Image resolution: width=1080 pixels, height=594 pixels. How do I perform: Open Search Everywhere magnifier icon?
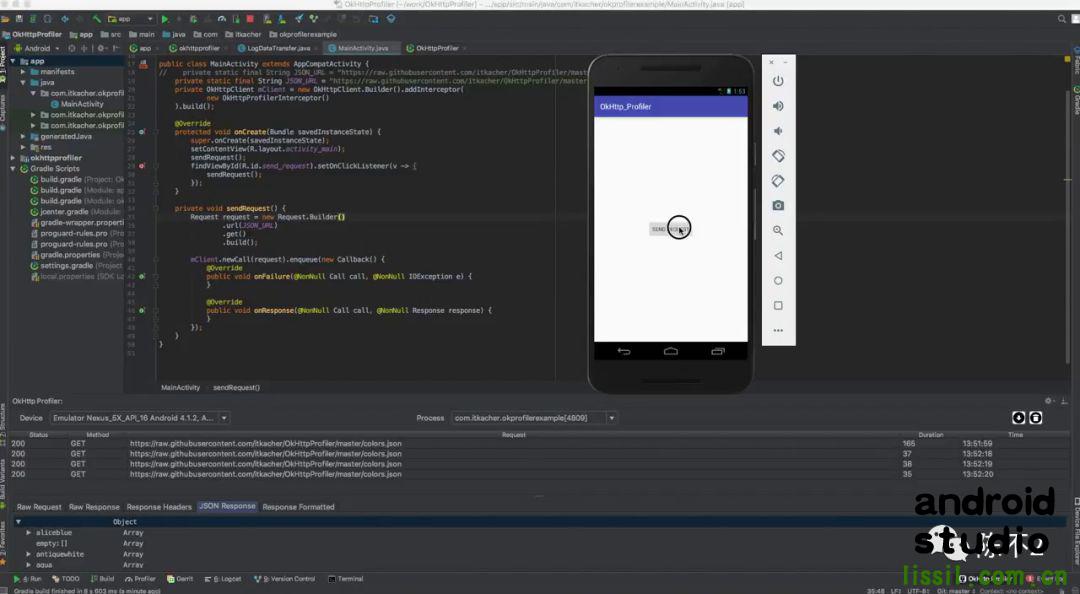(x=1061, y=19)
